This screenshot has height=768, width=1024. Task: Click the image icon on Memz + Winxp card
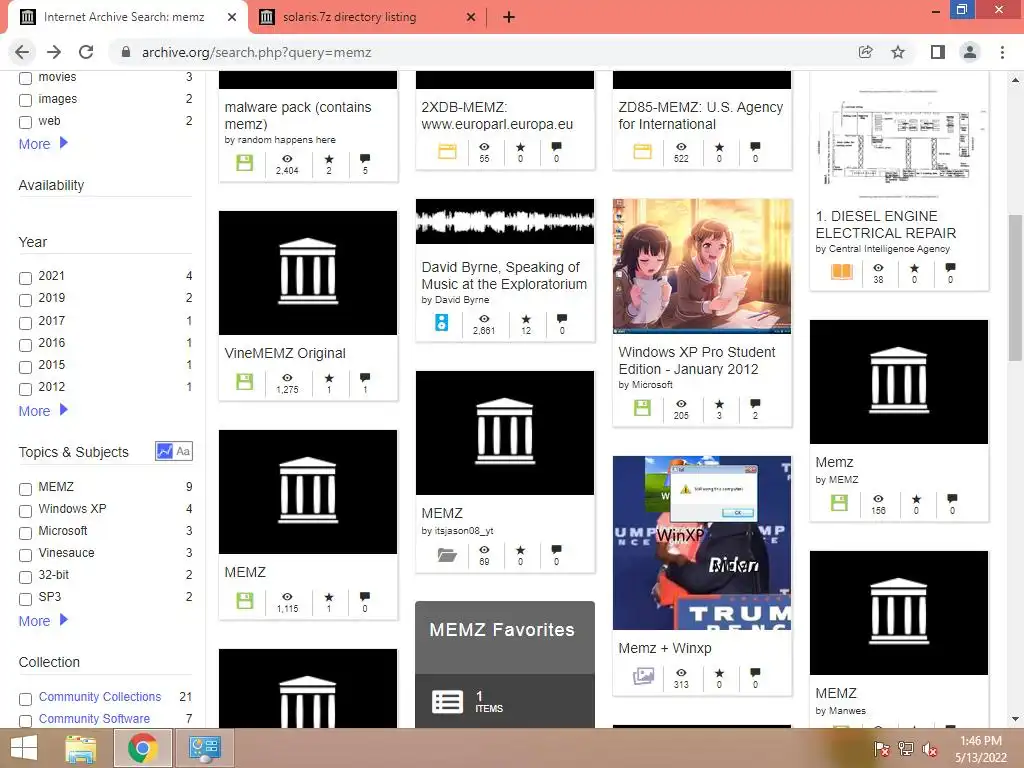pos(643,676)
